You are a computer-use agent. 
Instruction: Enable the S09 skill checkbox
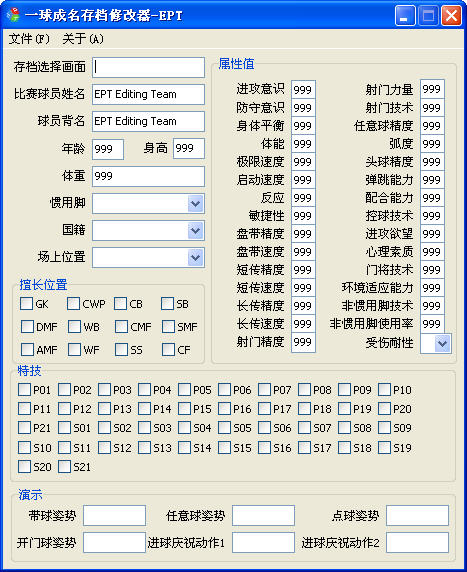coord(385,427)
